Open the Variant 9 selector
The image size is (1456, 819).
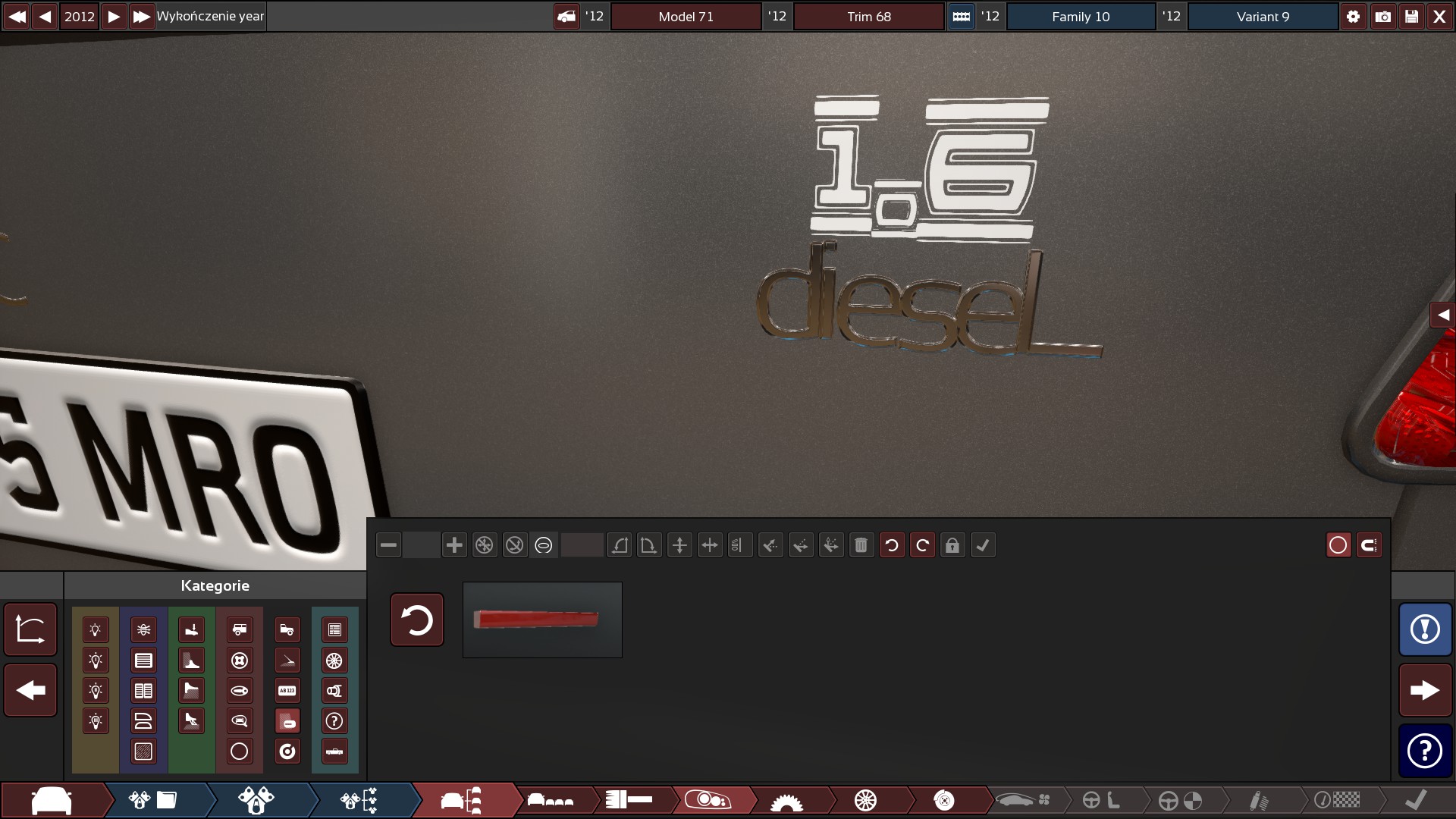click(1263, 17)
